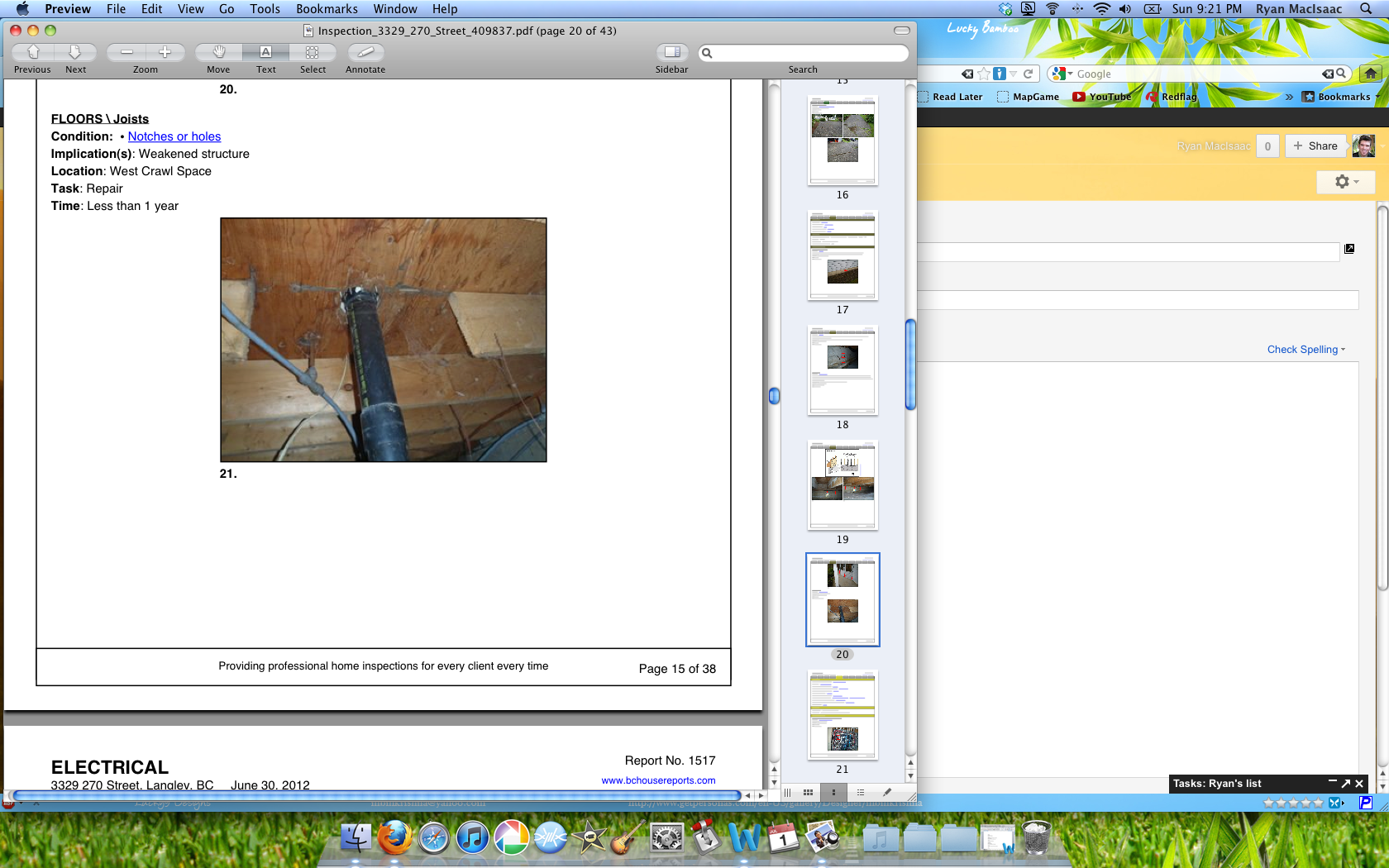
Task: Zoom in with the plus button
Action: pos(165,52)
